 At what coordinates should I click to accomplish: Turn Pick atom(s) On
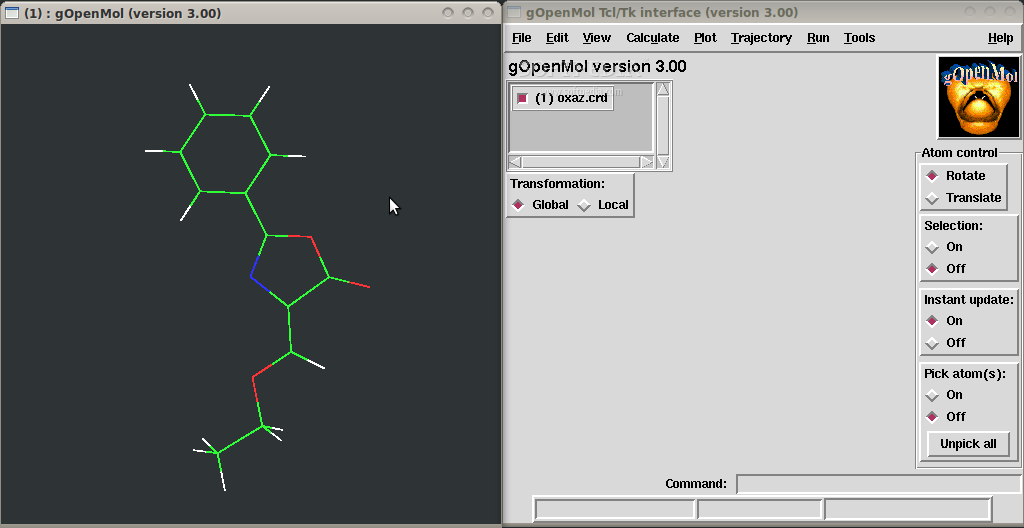tap(932, 395)
